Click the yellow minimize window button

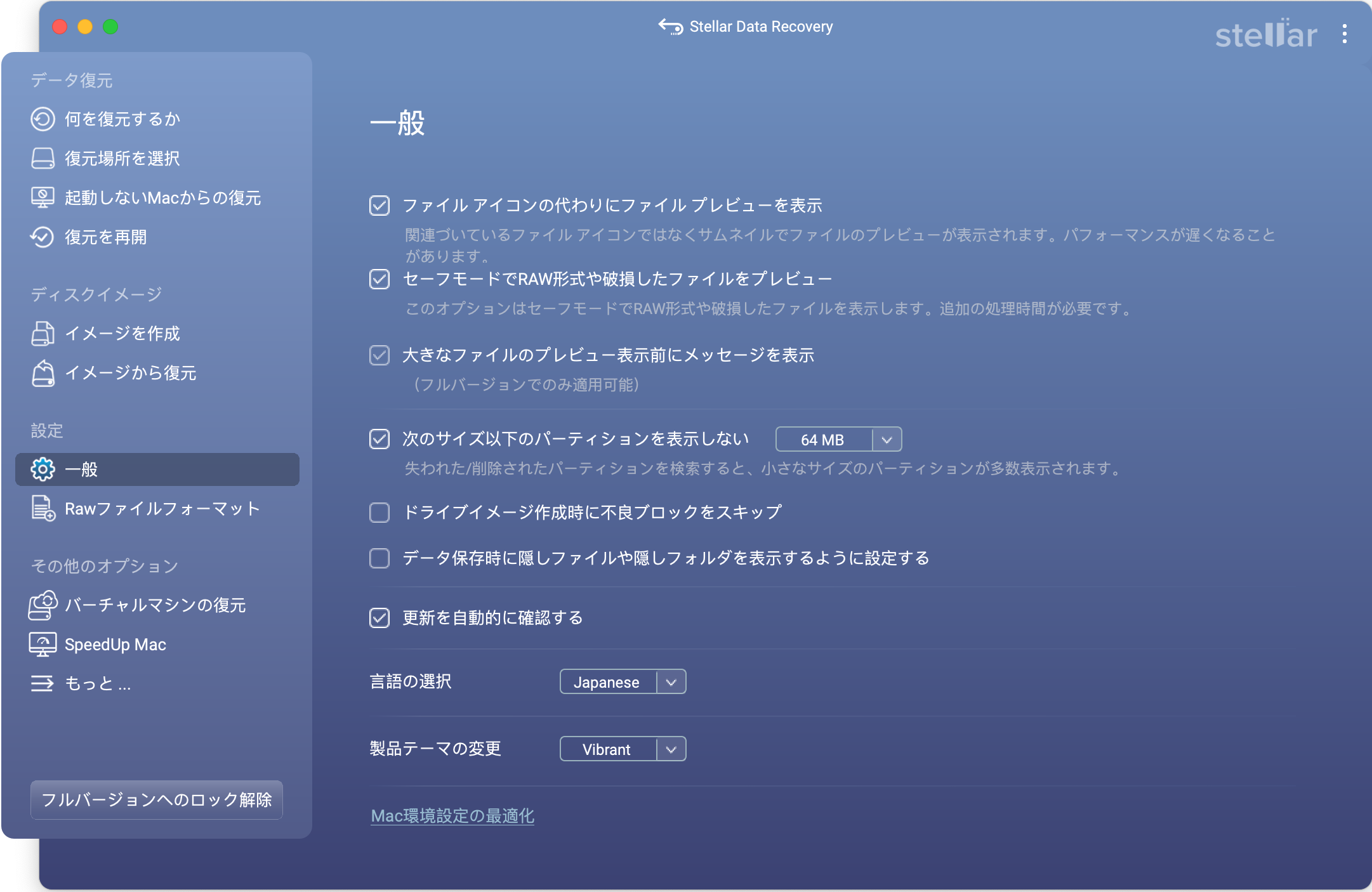point(85,27)
